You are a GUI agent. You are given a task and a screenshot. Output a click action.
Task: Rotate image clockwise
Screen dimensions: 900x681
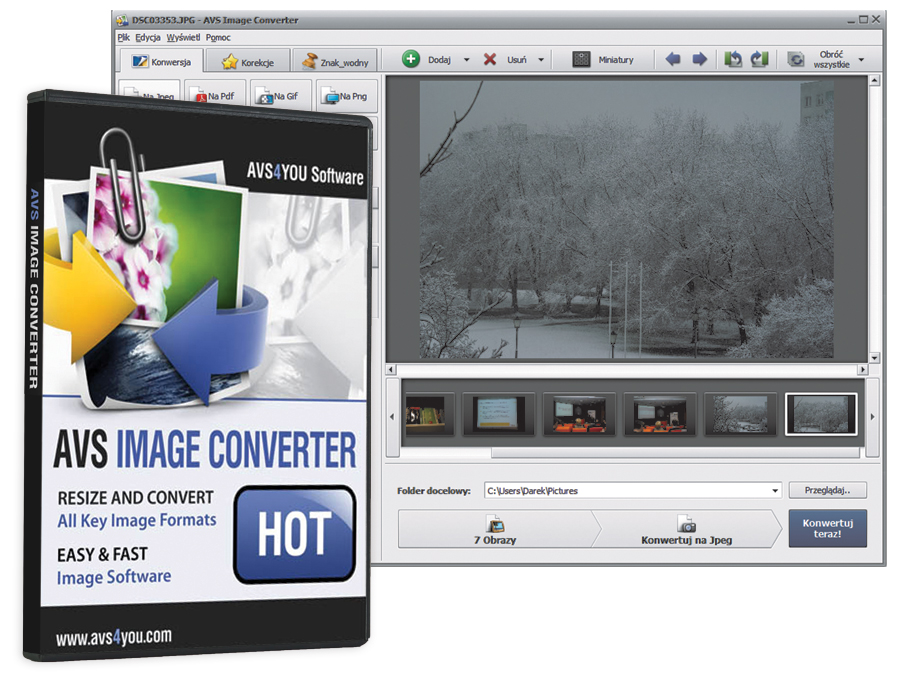(x=758, y=60)
